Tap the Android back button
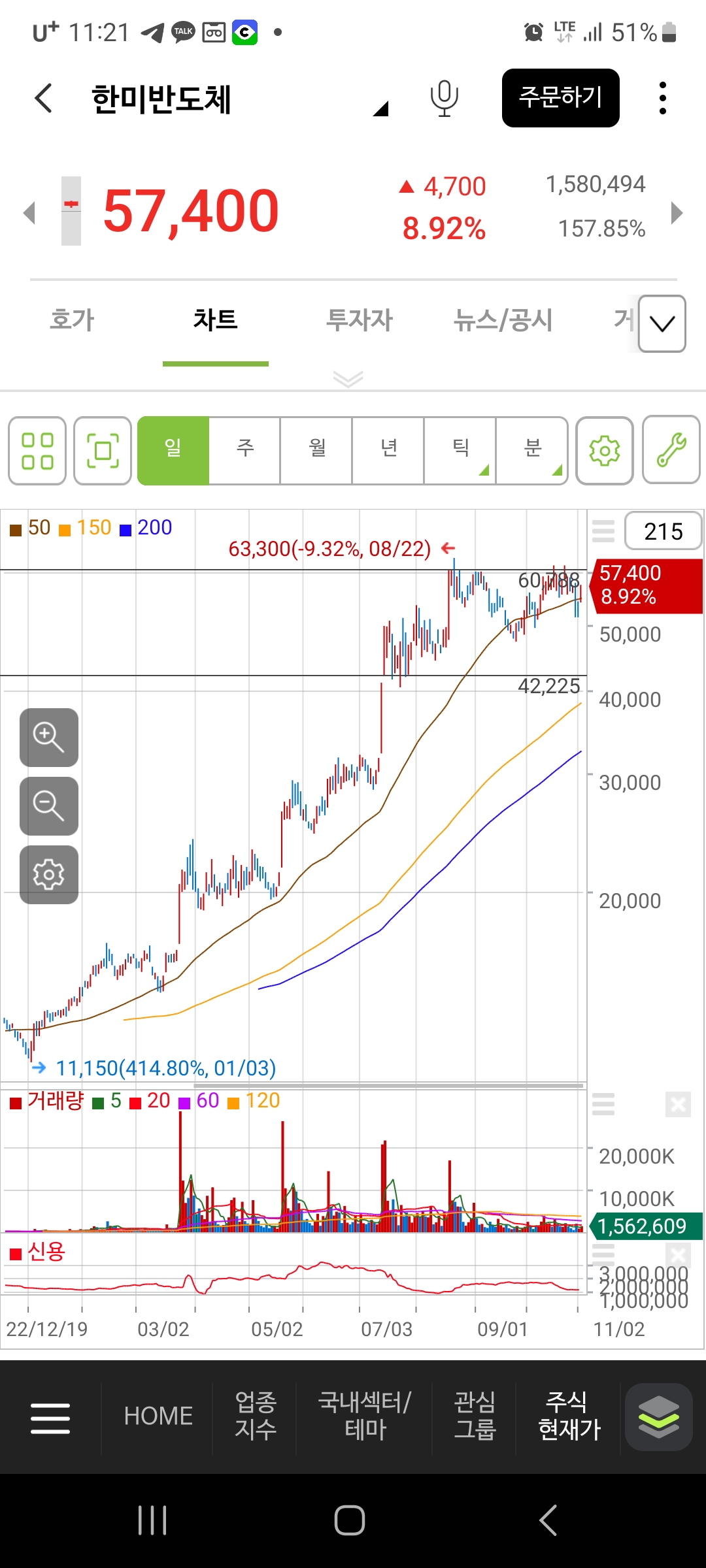The height and width of the screenshot is (1568, 706). point(548,1520)
